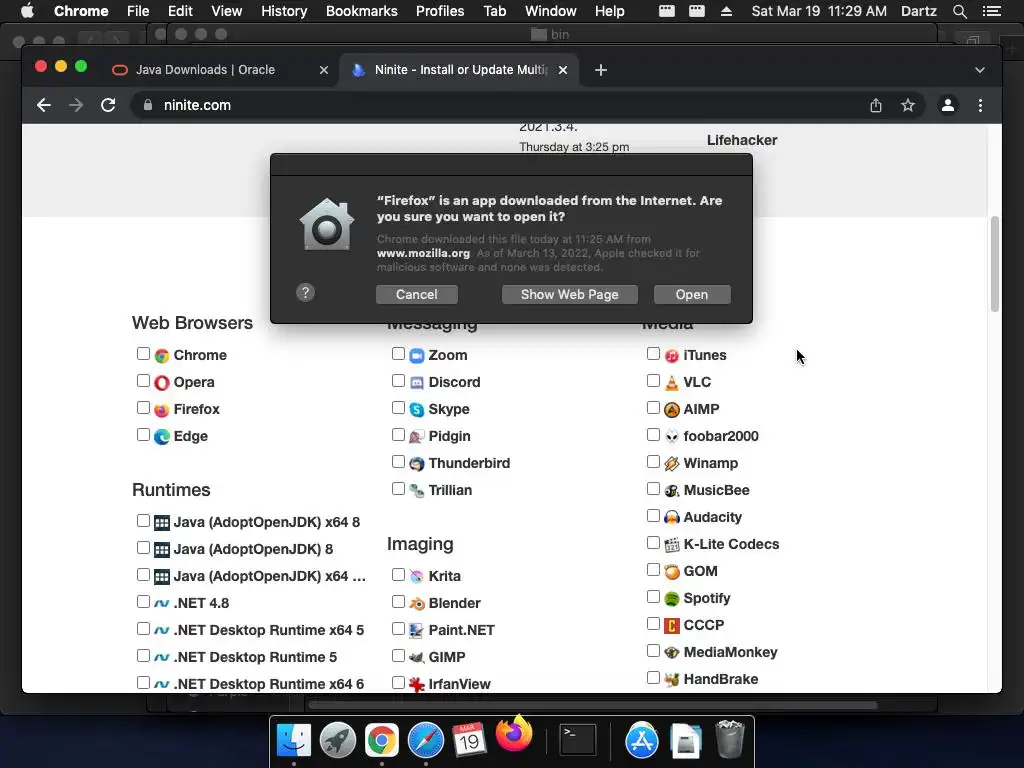Go forward in Chrome

pyautogui.click(x=76, y=105)
